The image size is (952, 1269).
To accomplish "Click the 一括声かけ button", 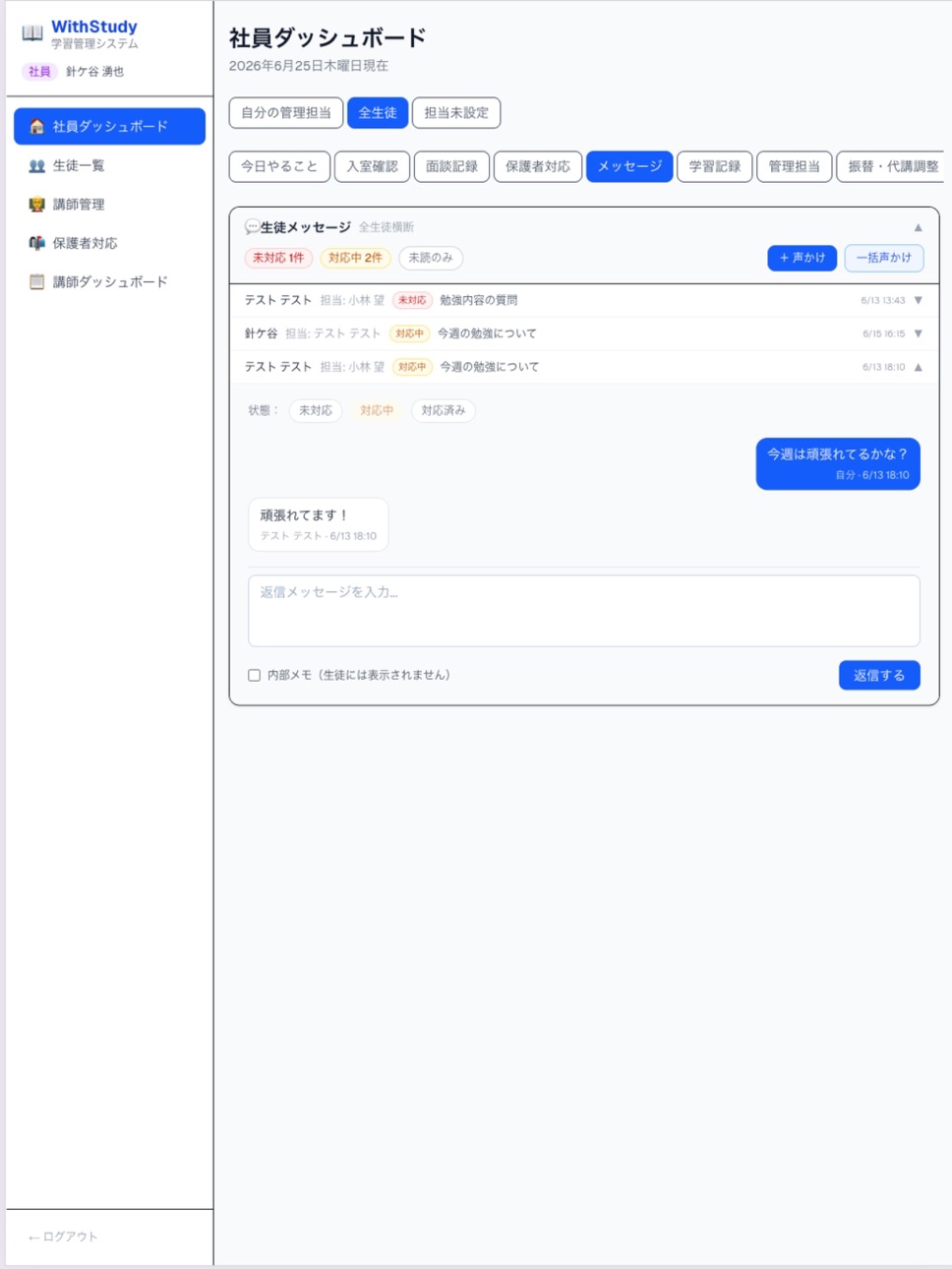I will [883, 258].
